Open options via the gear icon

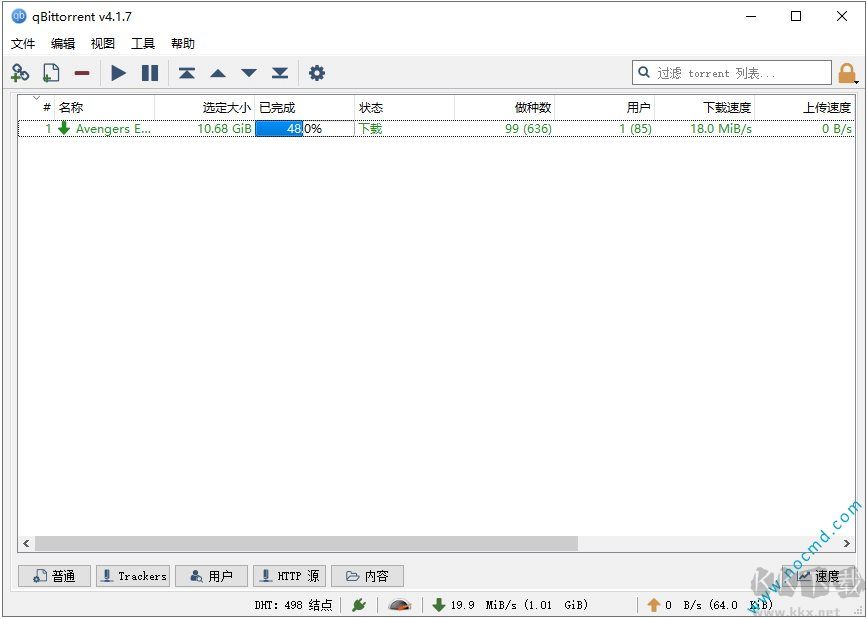[x=317, y=73]
